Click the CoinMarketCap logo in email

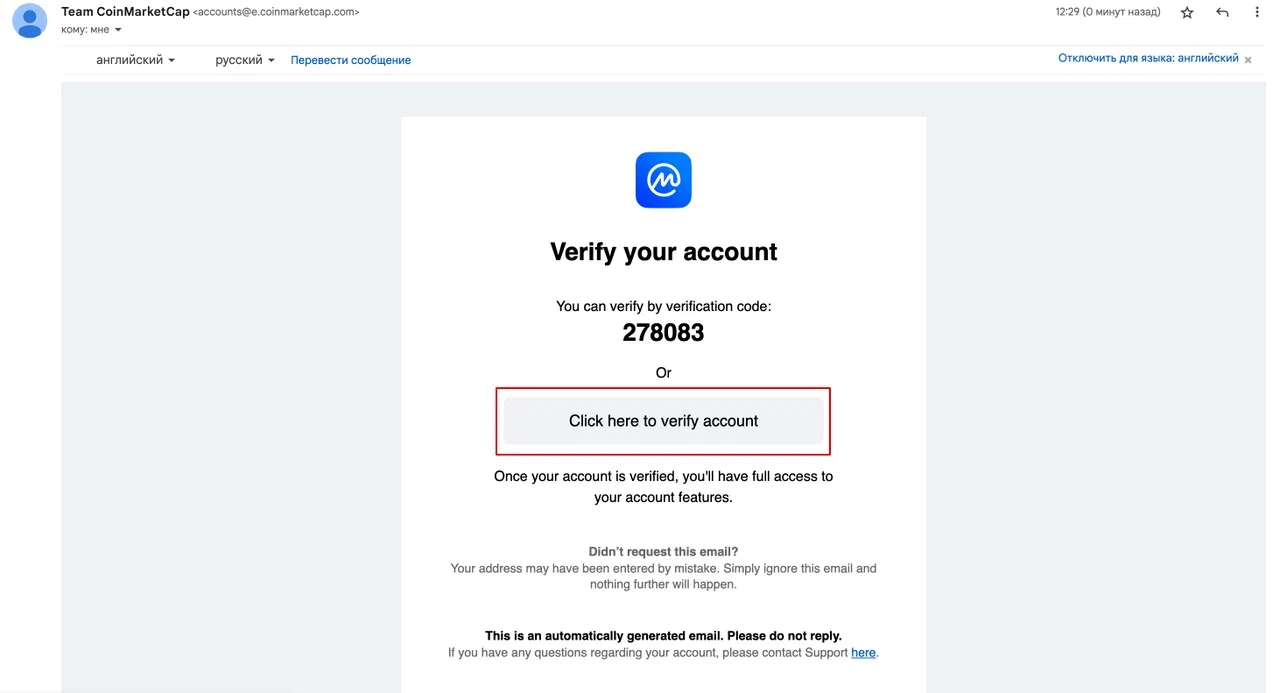[663, 180]
